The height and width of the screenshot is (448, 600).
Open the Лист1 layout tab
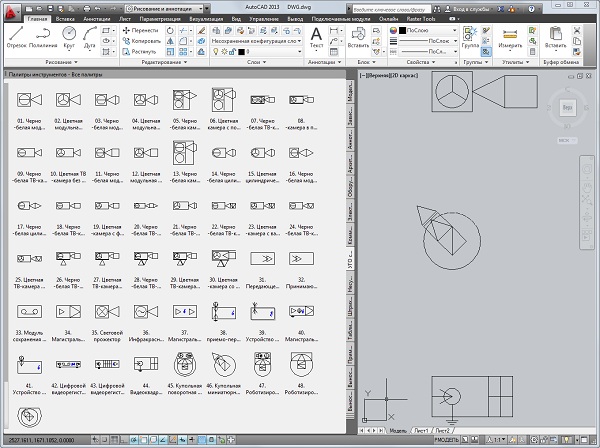pyautogui.click(x=424, y=431)
